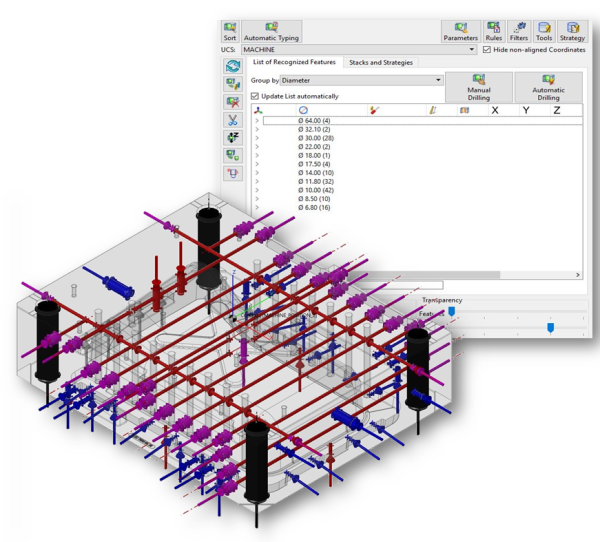Image resolution: width=600 pixels, height=542 pixels.
Task: Click the Sort toolbar icon
Action: tap(231, 29)
